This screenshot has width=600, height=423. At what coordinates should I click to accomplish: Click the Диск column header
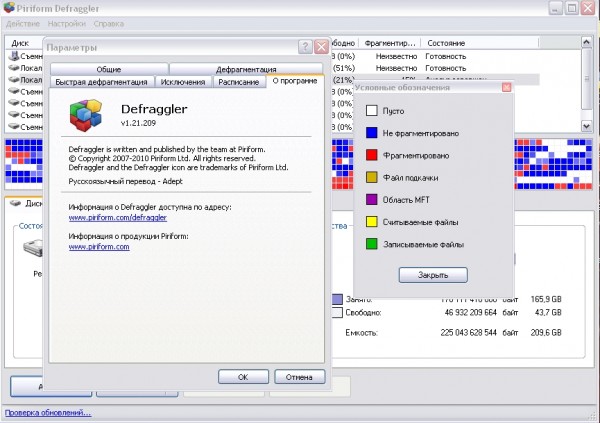(x=20, y=43)
